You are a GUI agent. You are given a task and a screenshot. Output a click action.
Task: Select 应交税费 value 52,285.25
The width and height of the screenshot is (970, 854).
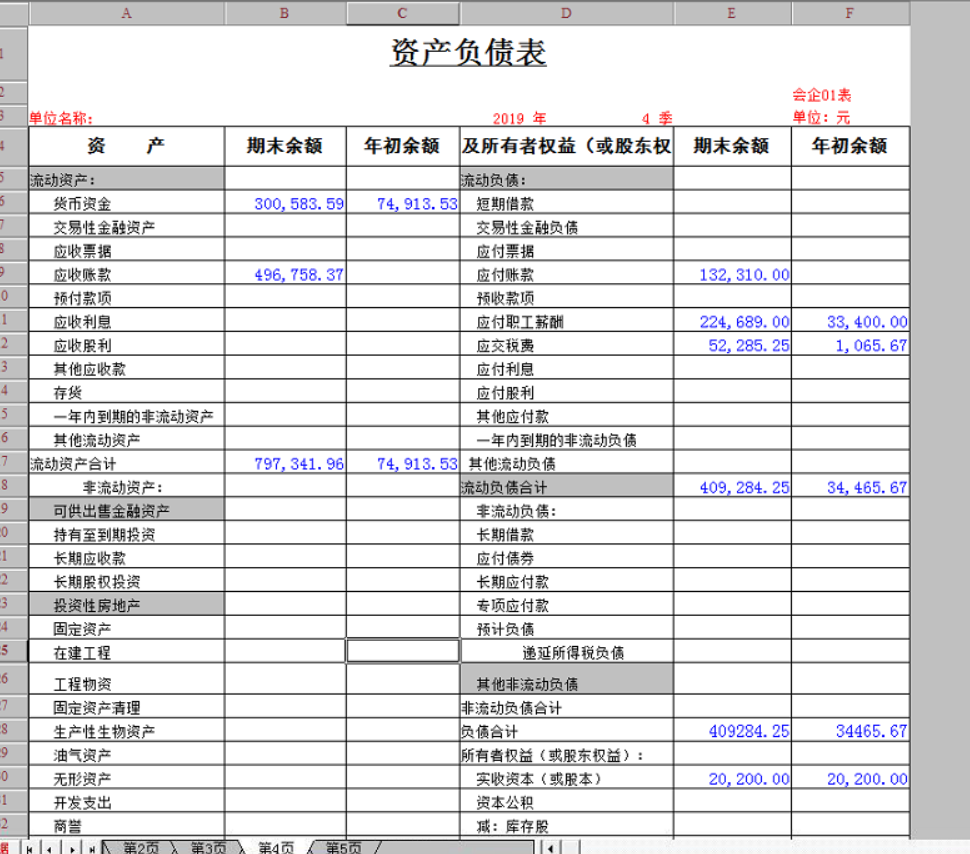pos(732,345)
